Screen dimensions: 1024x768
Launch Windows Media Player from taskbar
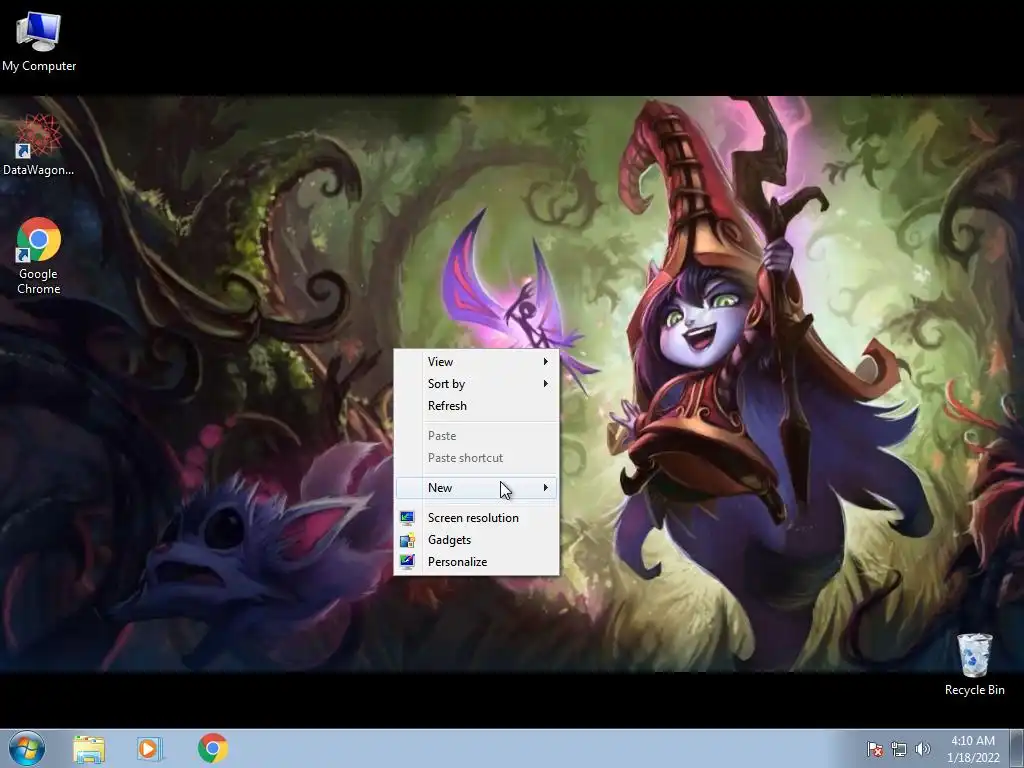[x=149, y=749]
